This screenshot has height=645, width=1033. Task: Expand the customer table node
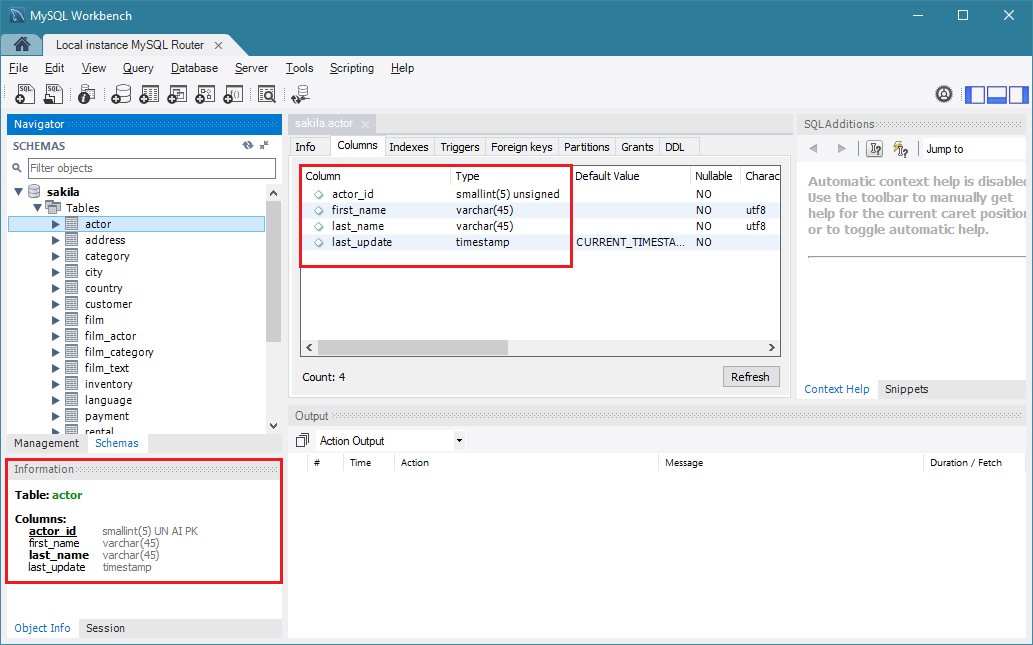pyautogui.click(x=56, y=304)
